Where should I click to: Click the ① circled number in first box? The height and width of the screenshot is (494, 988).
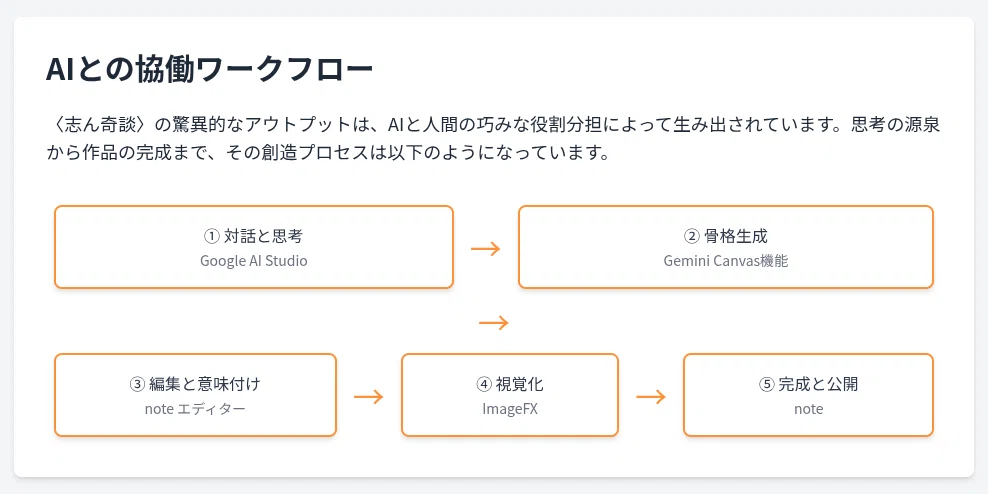click(x=212, y=236)
